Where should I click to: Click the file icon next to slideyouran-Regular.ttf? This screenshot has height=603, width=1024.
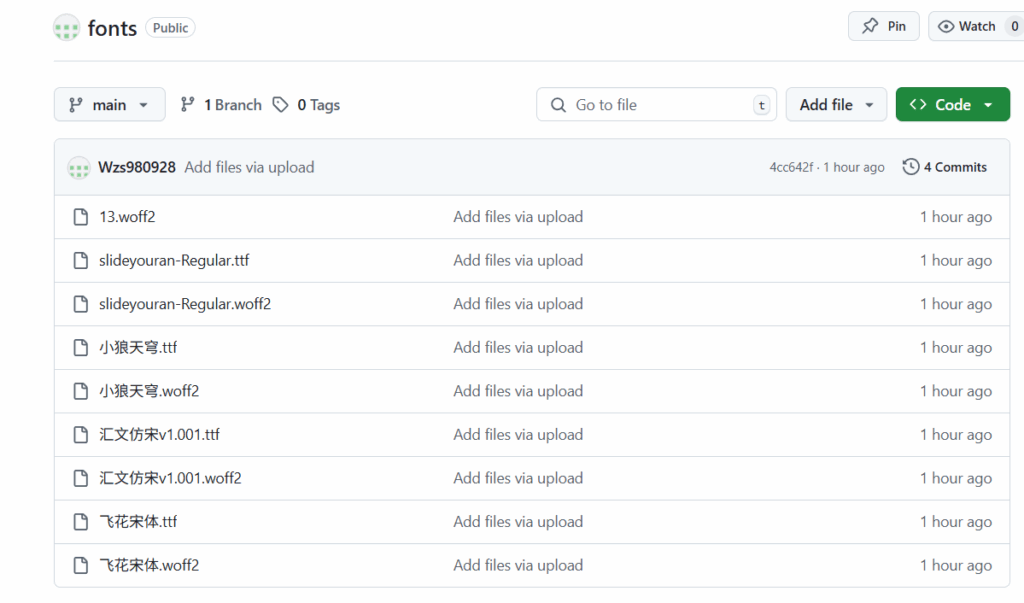[80, 261]
